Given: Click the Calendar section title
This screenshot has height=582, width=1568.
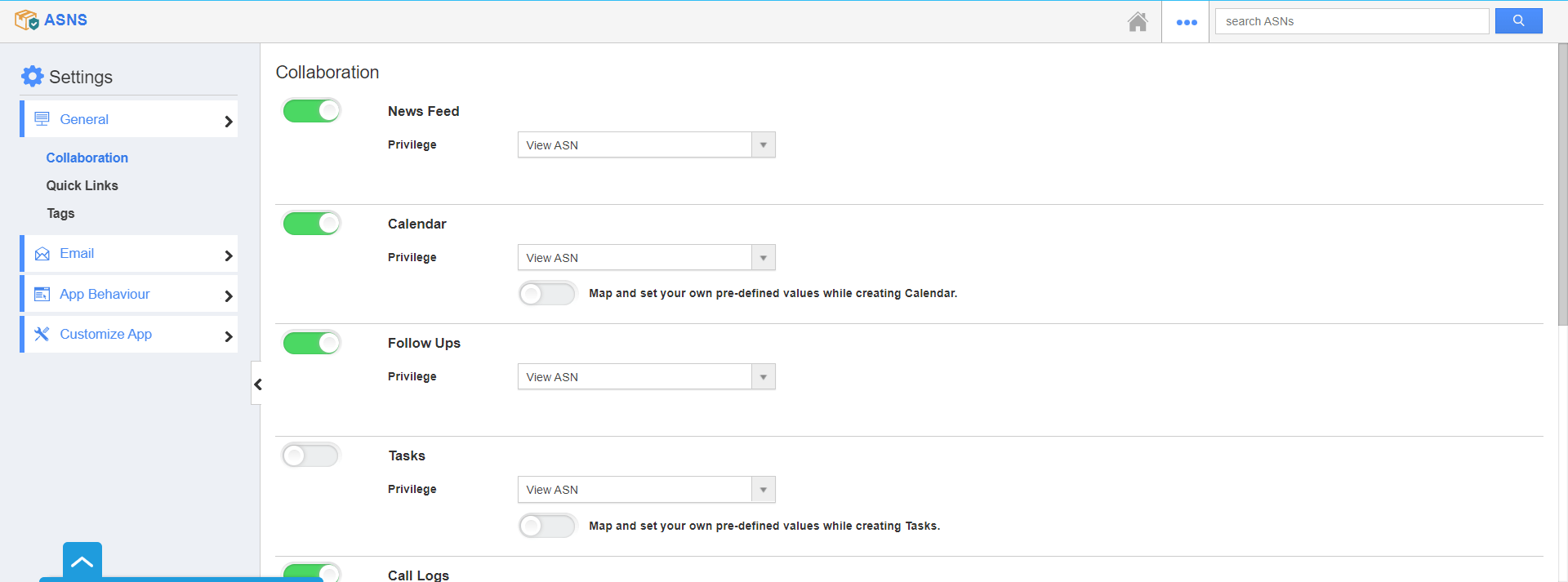Looking at the screenshot, I should (x=416, y=224).
